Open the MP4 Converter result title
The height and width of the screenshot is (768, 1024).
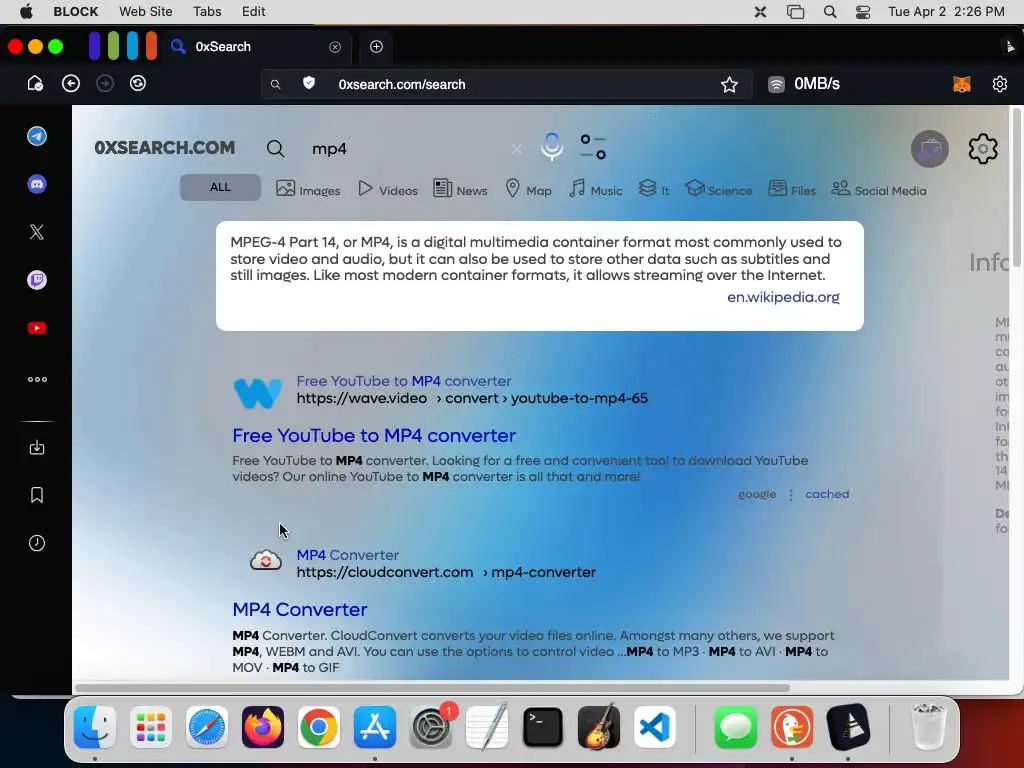300,609
